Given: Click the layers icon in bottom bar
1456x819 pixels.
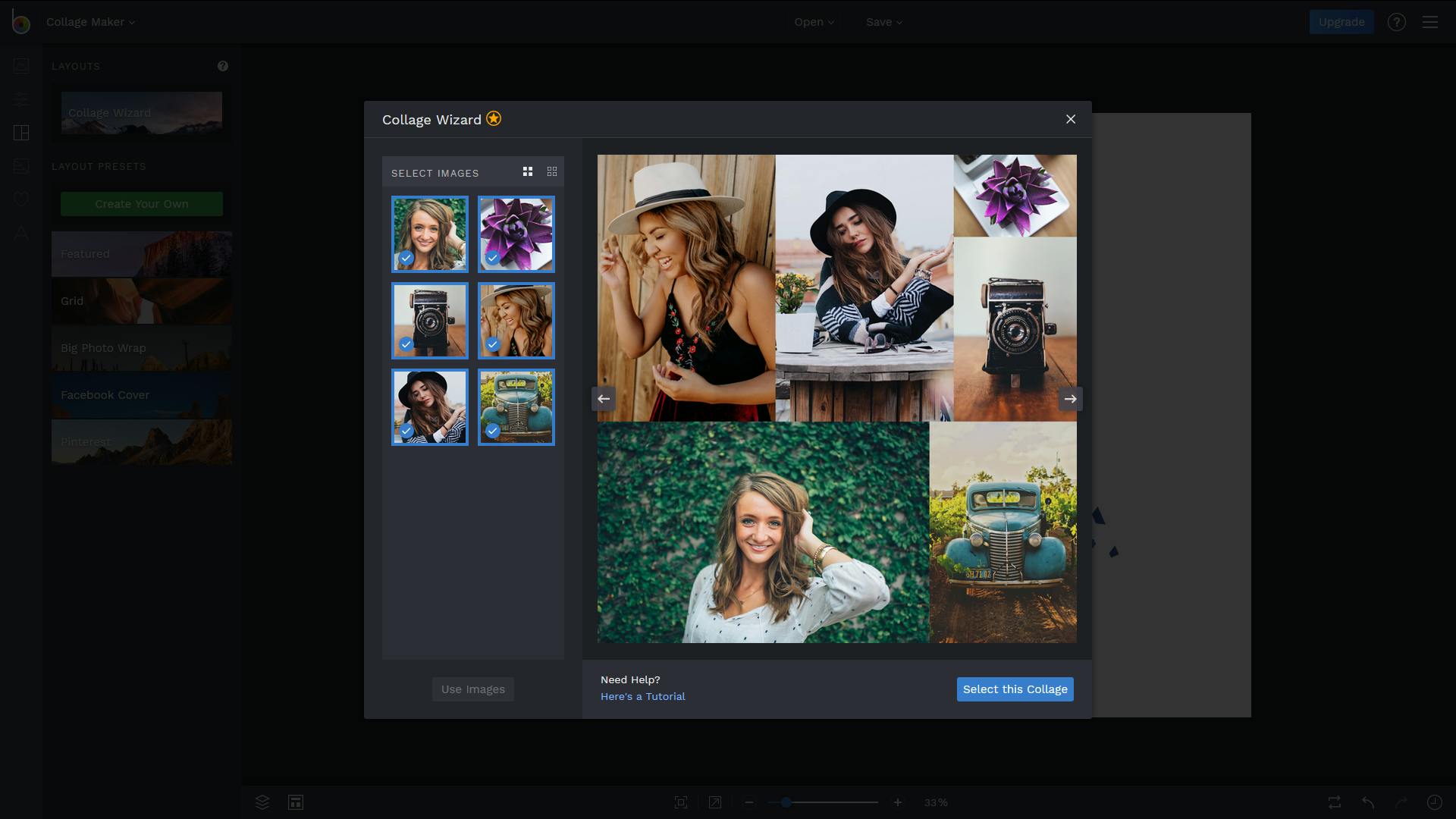Looking at the screenshot, I should click(262, 802).
